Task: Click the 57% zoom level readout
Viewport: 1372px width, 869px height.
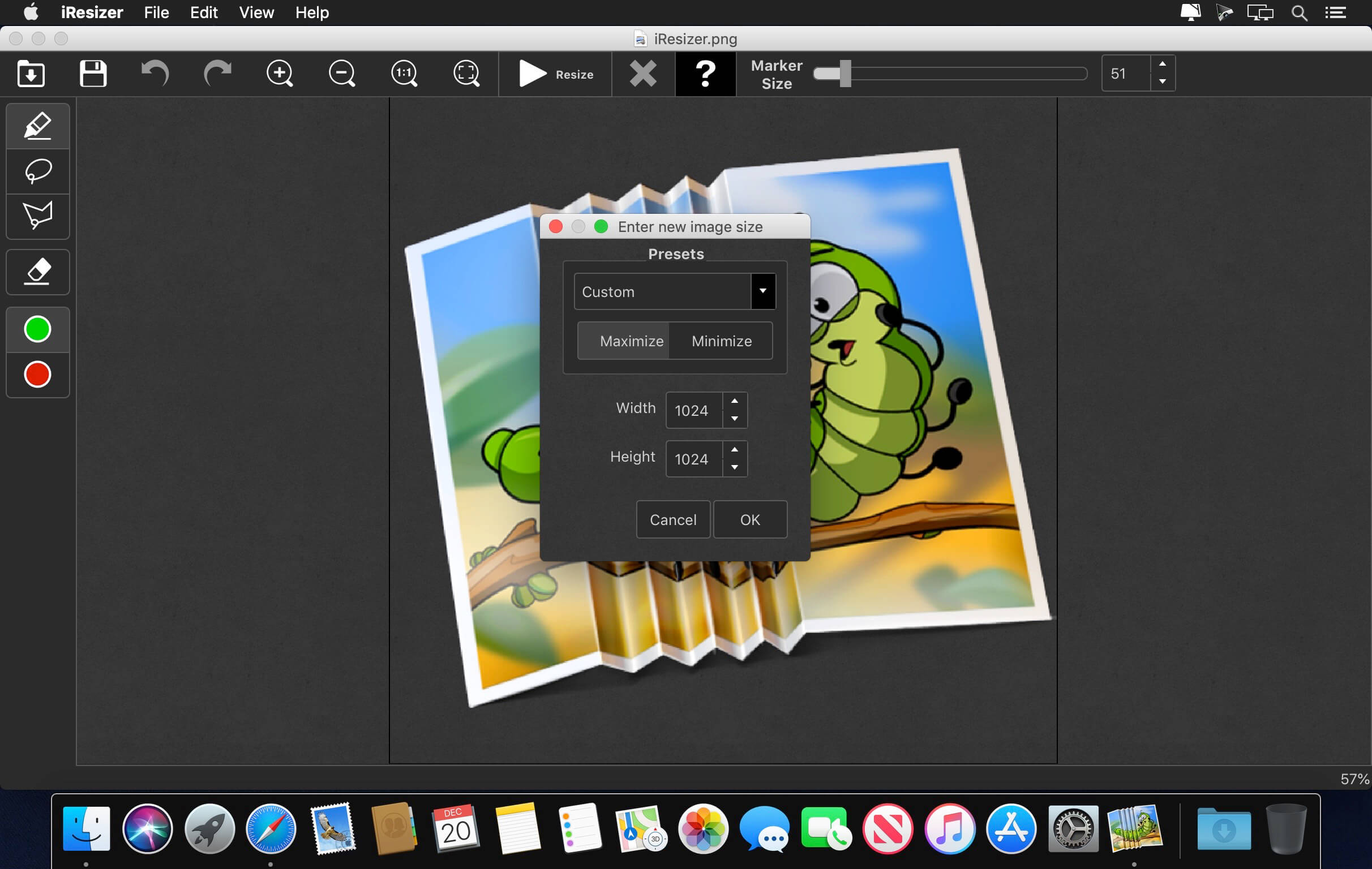Action: pyautogui.click(x=1354, y=778)
